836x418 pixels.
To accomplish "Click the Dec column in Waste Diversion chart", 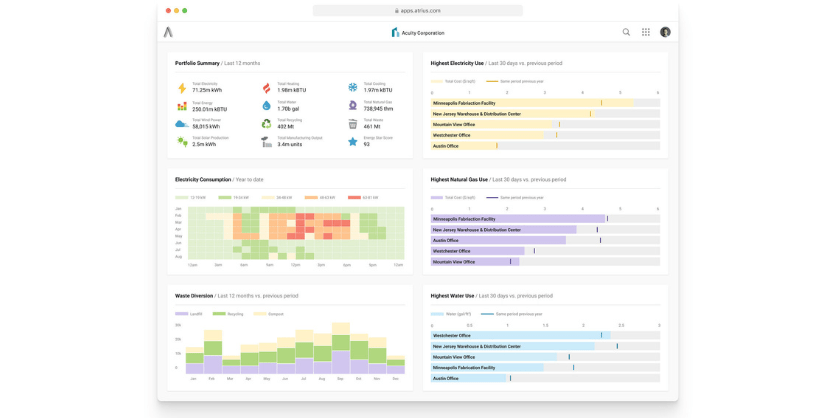I will click(x=396, y=364).
